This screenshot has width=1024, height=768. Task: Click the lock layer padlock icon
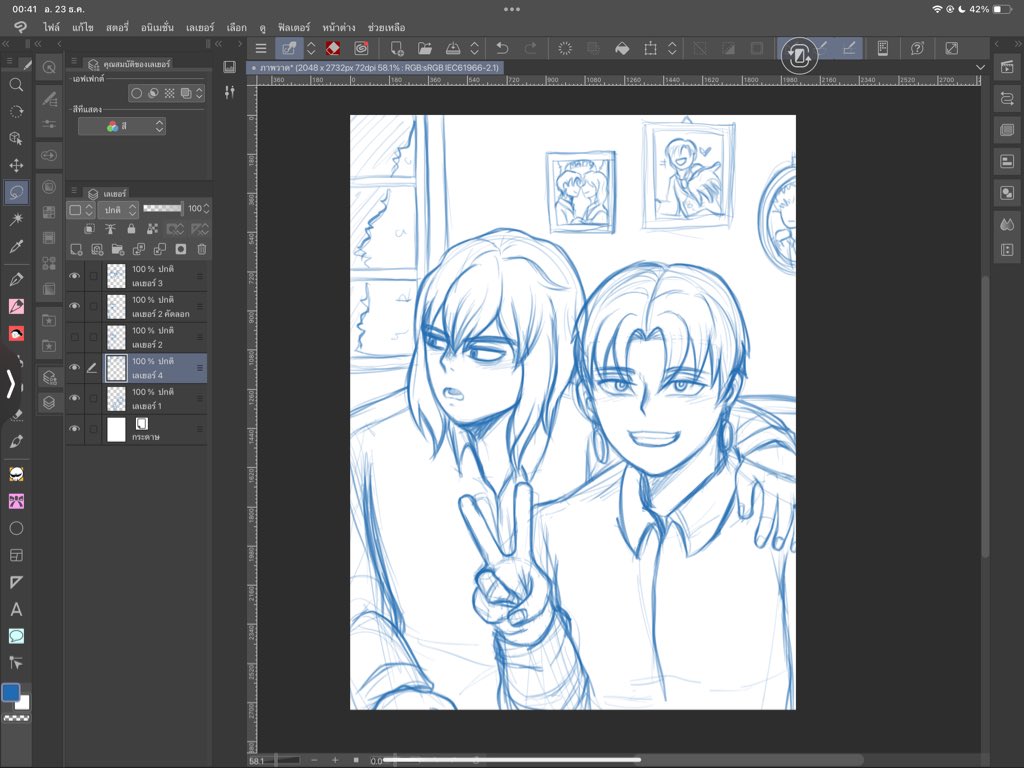tap(131, 228)
